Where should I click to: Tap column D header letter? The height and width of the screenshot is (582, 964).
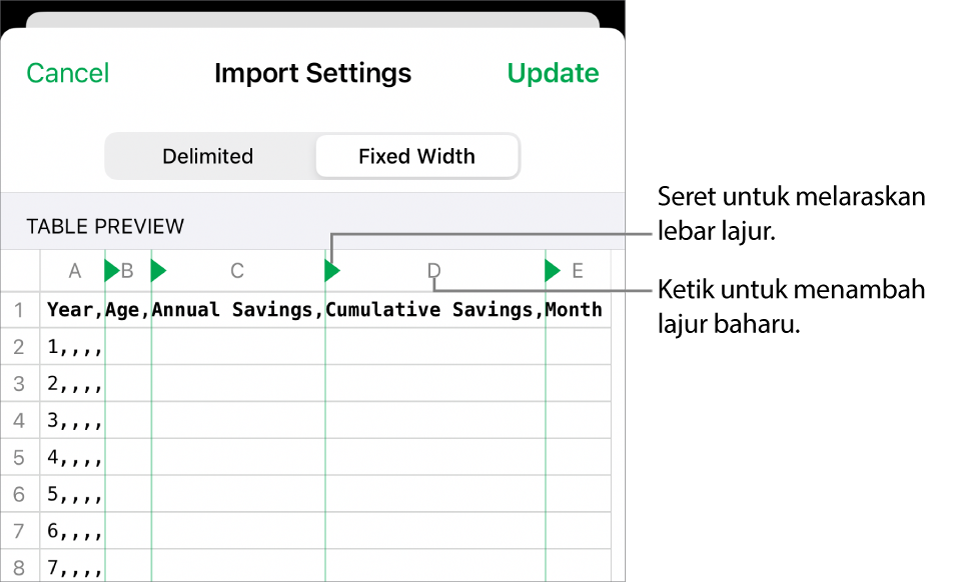(x=434, y=270)
